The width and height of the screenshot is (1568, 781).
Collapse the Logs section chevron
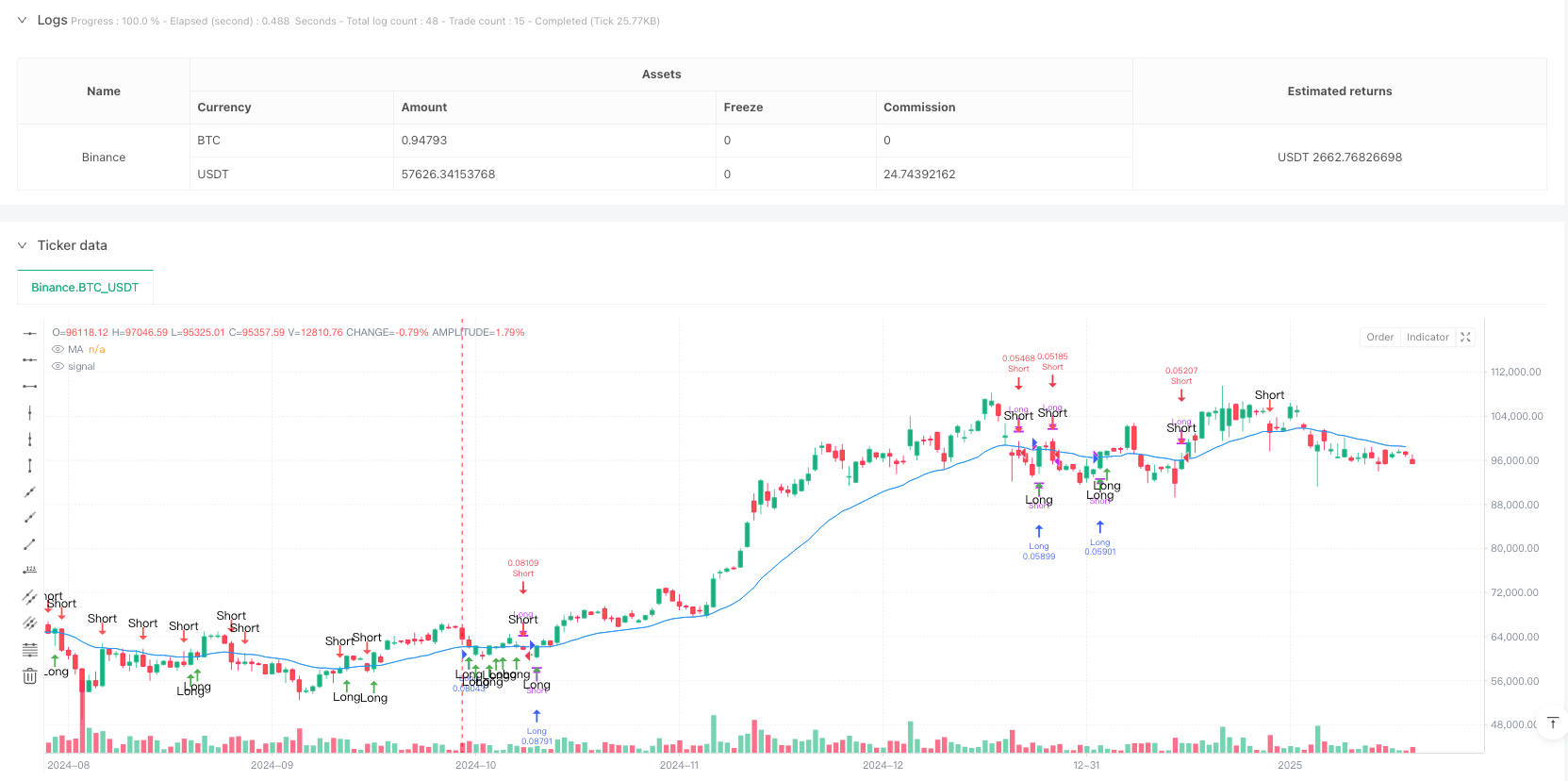[22, 20]
